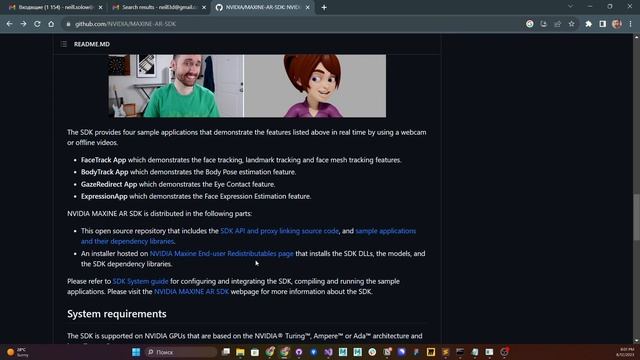Screen dimensions: 640x360
Task: Open the NVIDIA MAXINE AR SDK webpage link
Action: click(191, 291)
